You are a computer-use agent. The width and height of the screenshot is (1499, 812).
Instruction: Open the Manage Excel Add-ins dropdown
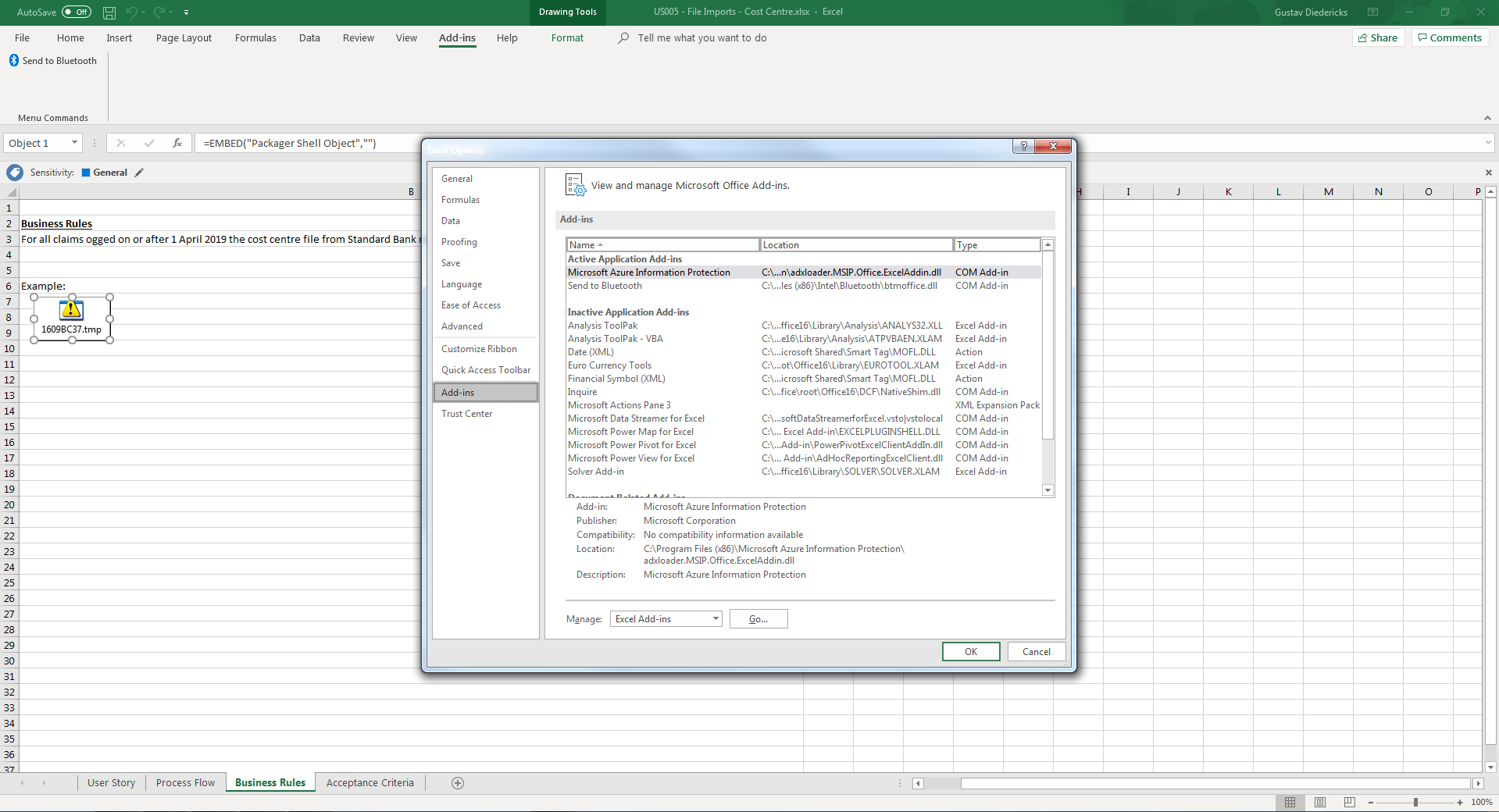[715, 619]
